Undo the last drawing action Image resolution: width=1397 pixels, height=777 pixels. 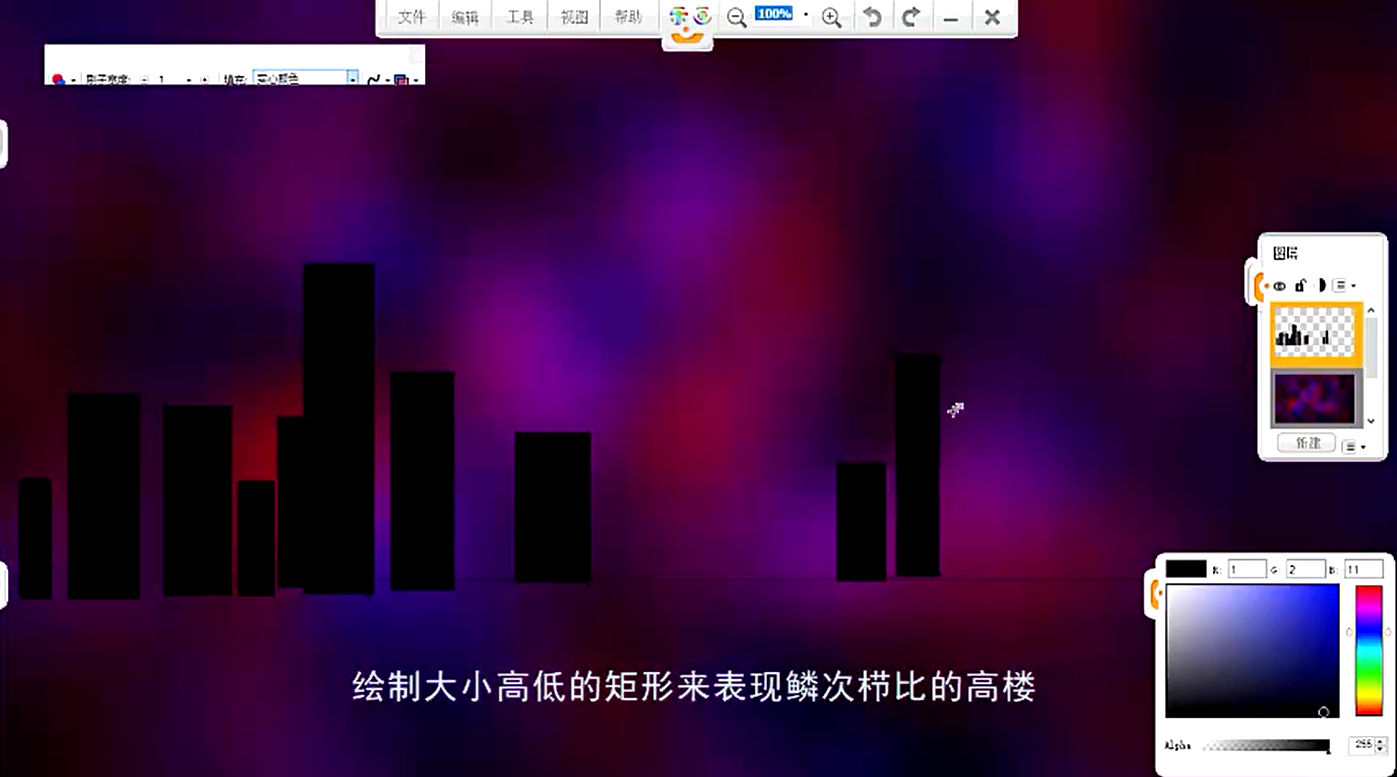coord(872,17)
